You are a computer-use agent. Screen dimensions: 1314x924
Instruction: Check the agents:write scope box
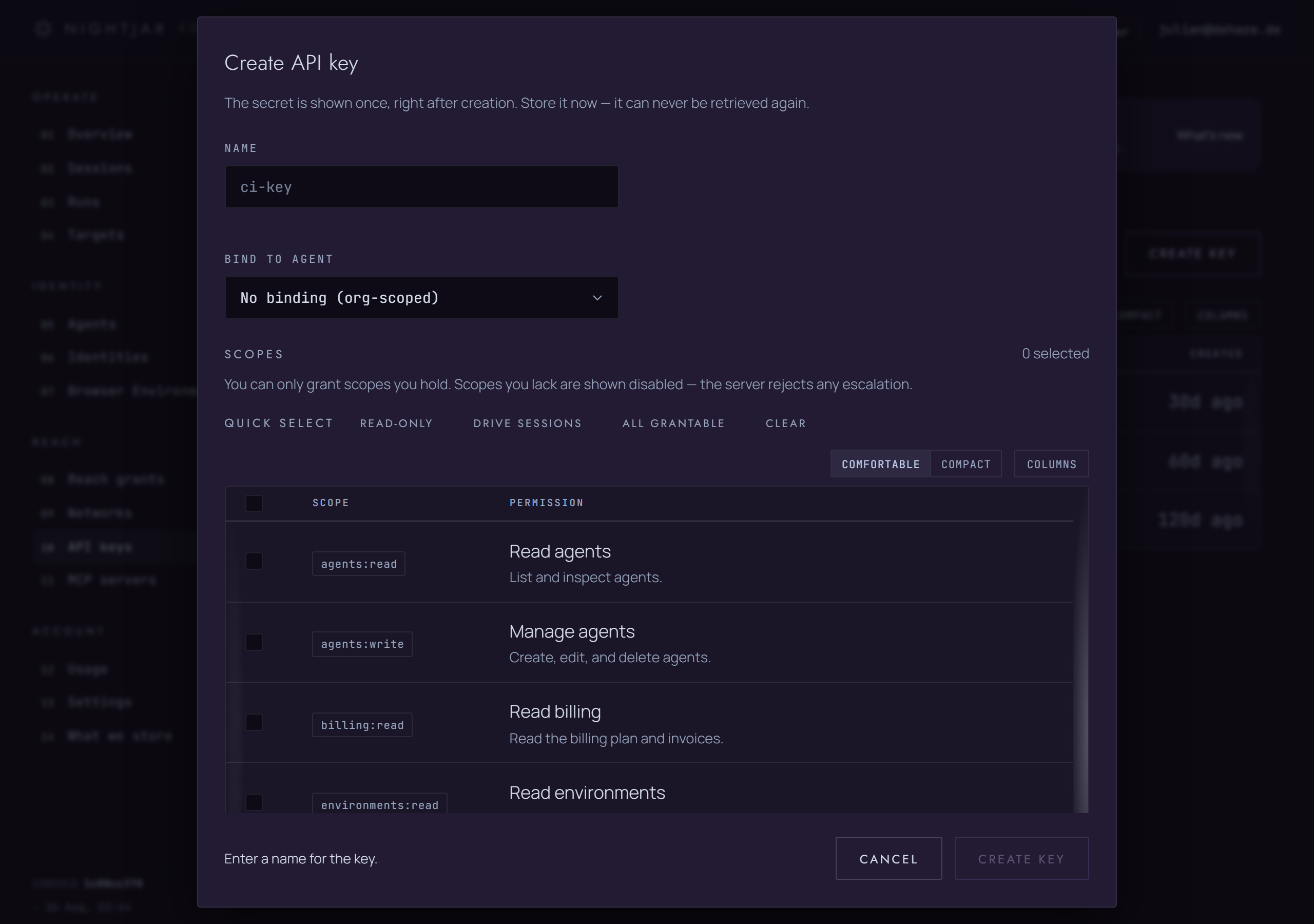click(254, 642)
